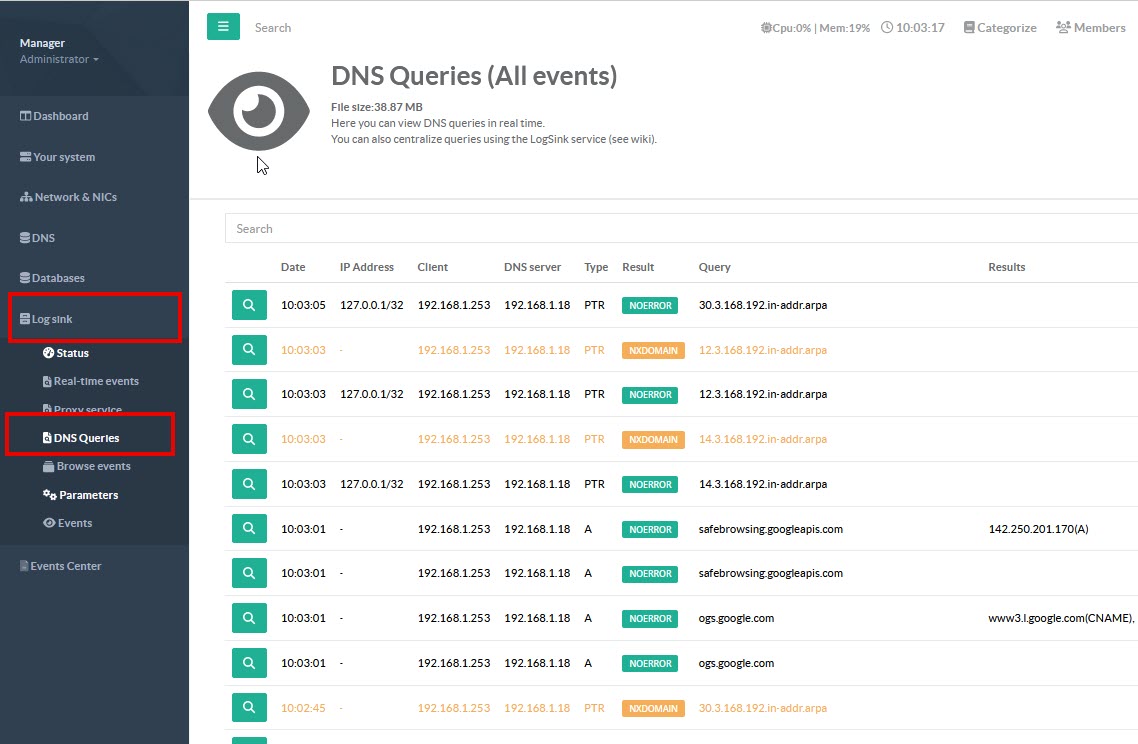This screenshot has width=1138, height=744.
Task: Select DNS Queries in the sidebar
Action: click(86, 438)
